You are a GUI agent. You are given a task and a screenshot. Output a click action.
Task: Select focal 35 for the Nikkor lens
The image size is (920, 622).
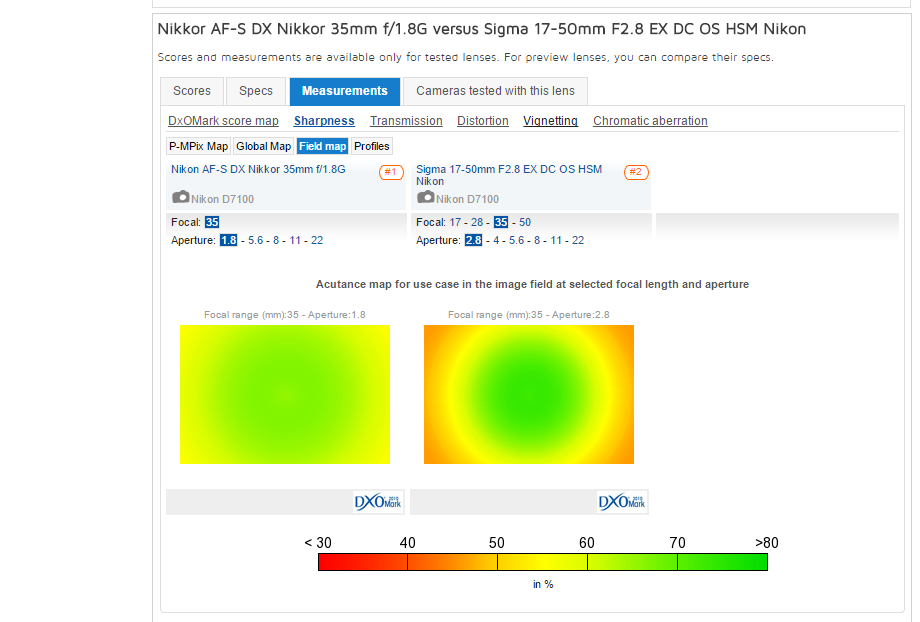[212, 222]
